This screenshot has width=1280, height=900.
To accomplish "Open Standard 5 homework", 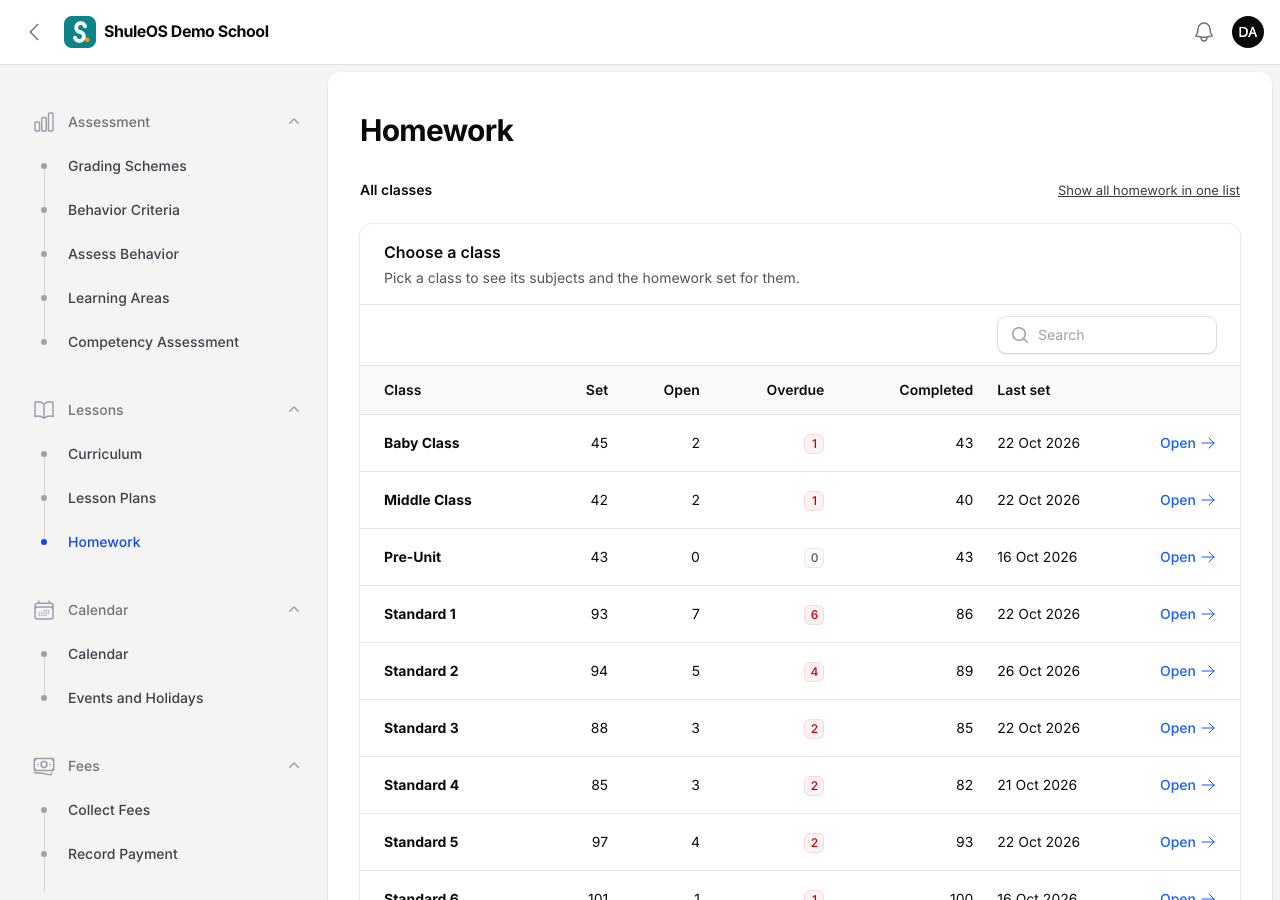I will pos(1188,842).
